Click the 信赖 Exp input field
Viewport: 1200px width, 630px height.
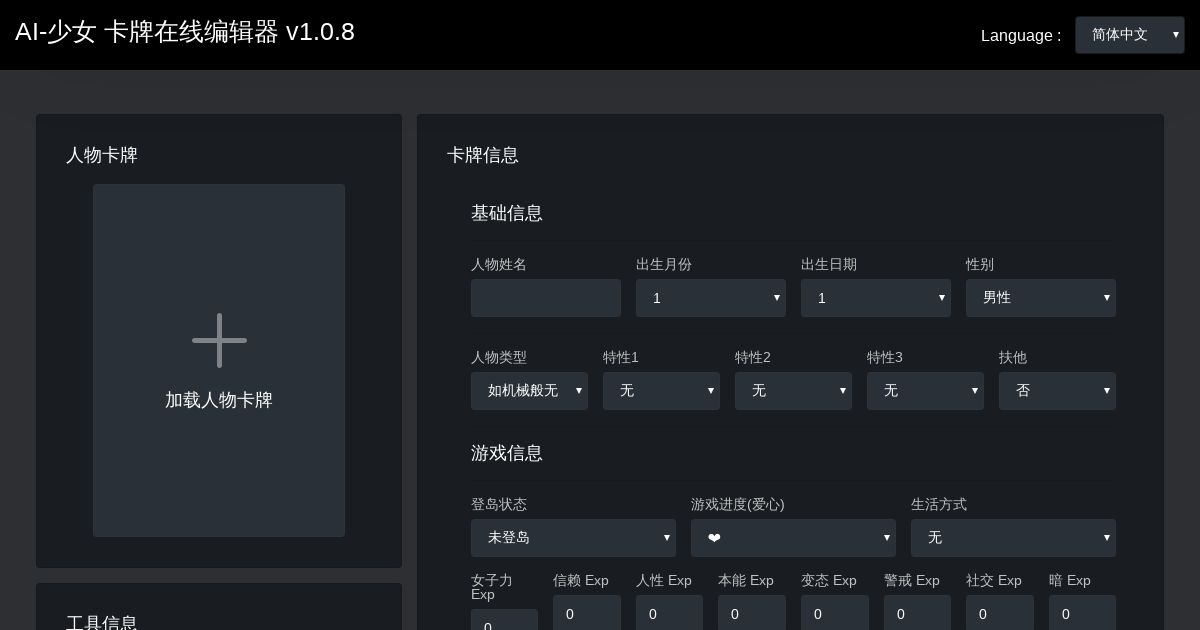click(x=587, y=613)
